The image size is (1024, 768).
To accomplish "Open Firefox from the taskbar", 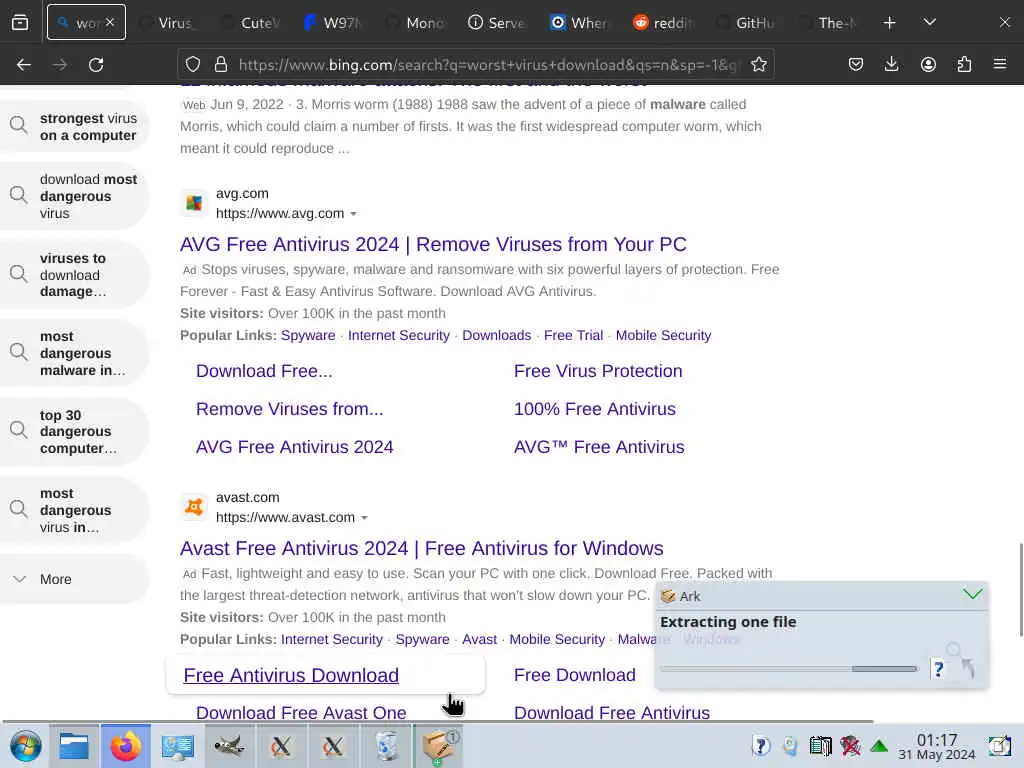I will point(125,746).
